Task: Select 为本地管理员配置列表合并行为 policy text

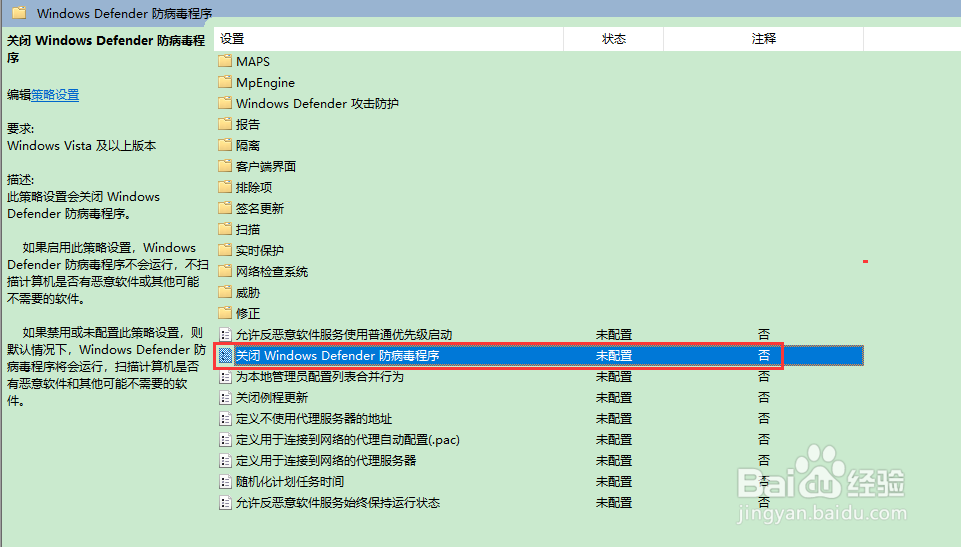Action: point(320,376)
